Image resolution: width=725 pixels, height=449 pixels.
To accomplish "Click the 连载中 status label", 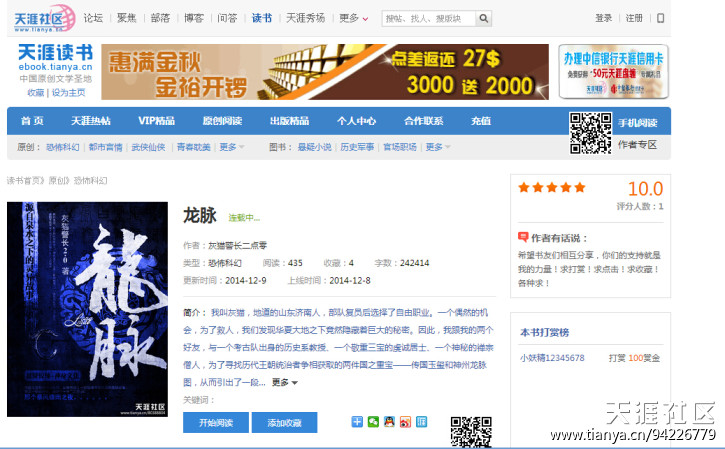I will (244, 218).
